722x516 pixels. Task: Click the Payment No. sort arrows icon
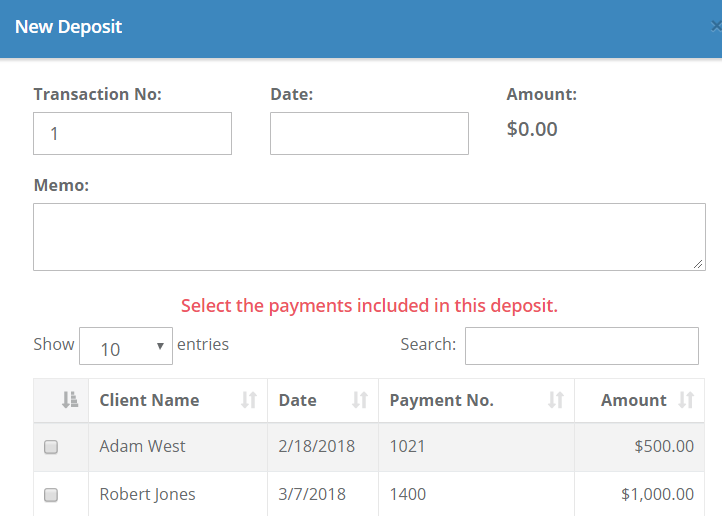coord(556,400)
